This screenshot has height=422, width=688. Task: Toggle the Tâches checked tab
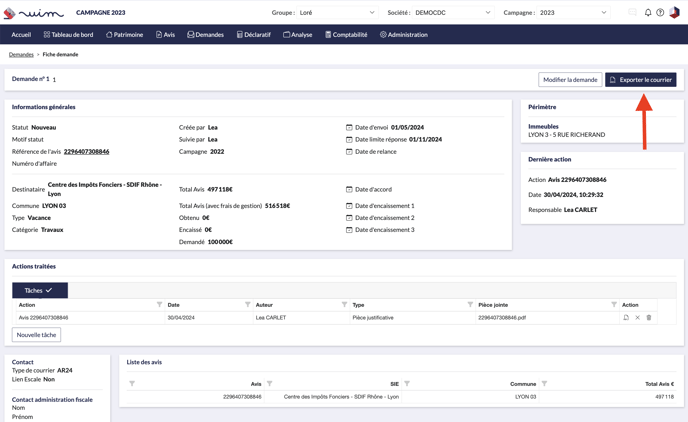(x=40, y=290)
